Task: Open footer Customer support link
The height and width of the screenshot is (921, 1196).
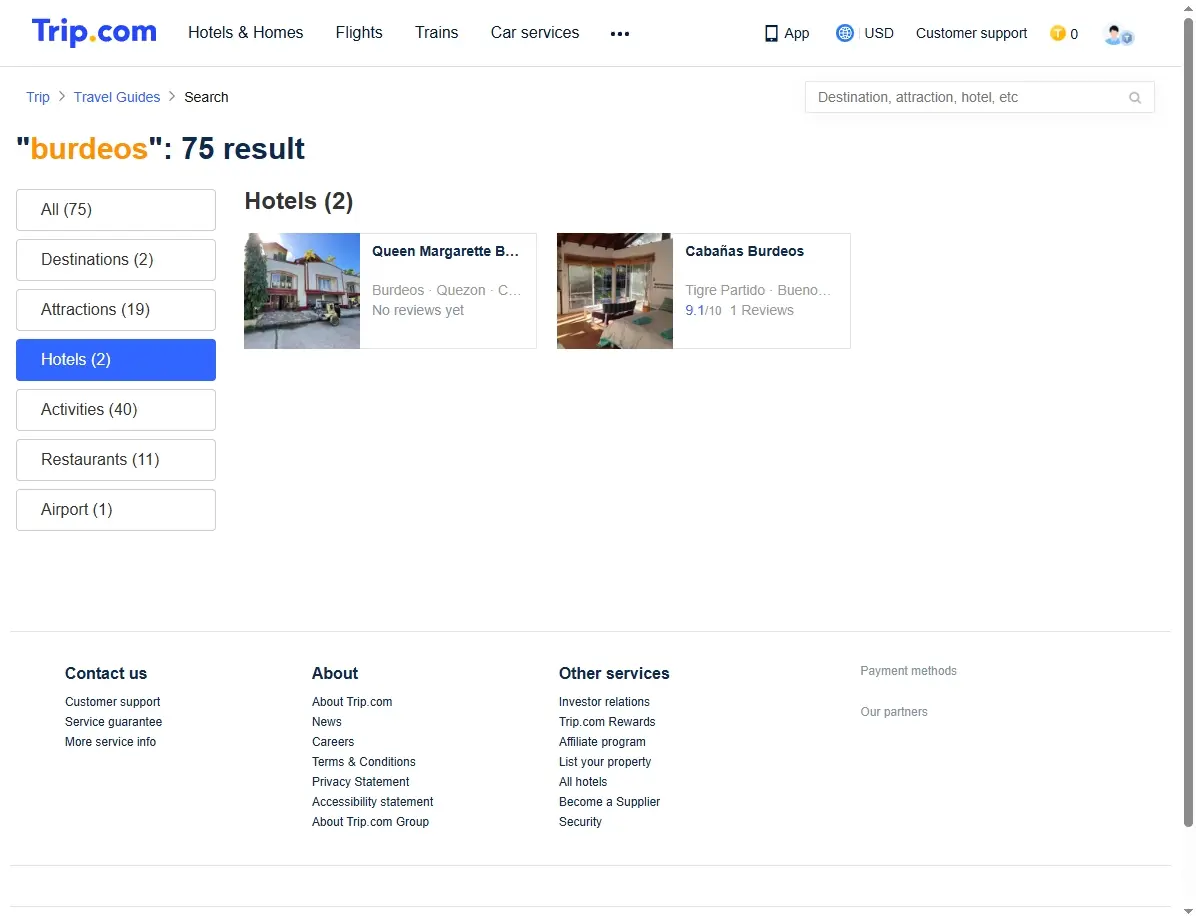Action: (x=113, y=702)
